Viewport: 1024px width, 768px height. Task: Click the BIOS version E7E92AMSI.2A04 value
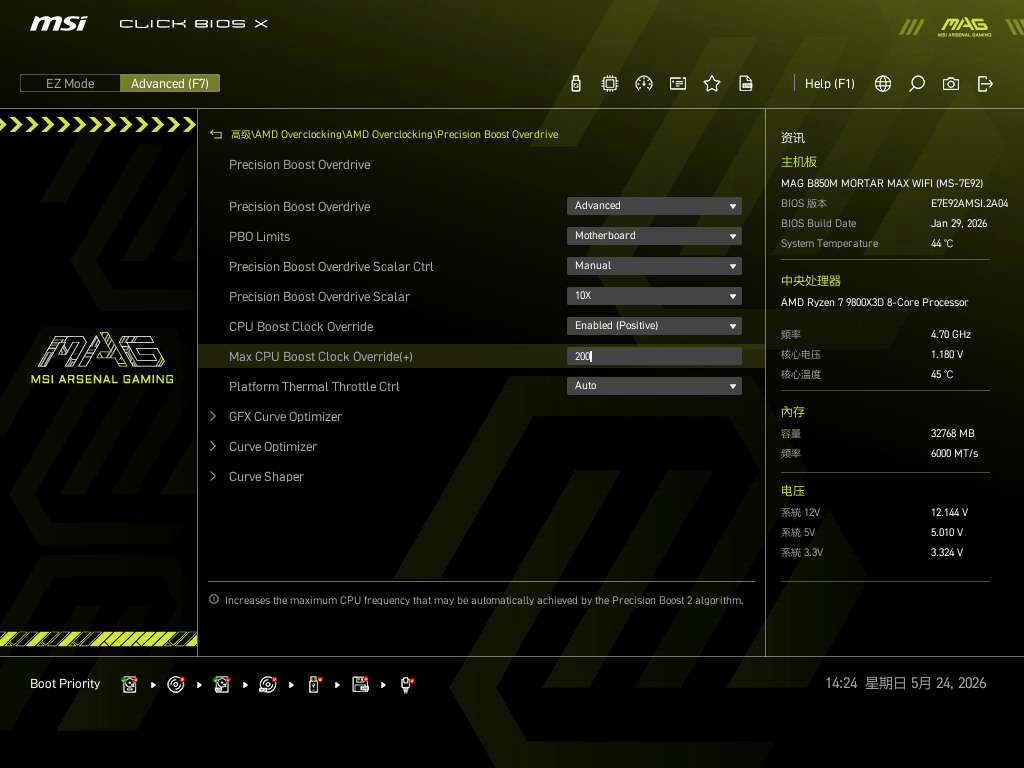[x=969, y=204]
